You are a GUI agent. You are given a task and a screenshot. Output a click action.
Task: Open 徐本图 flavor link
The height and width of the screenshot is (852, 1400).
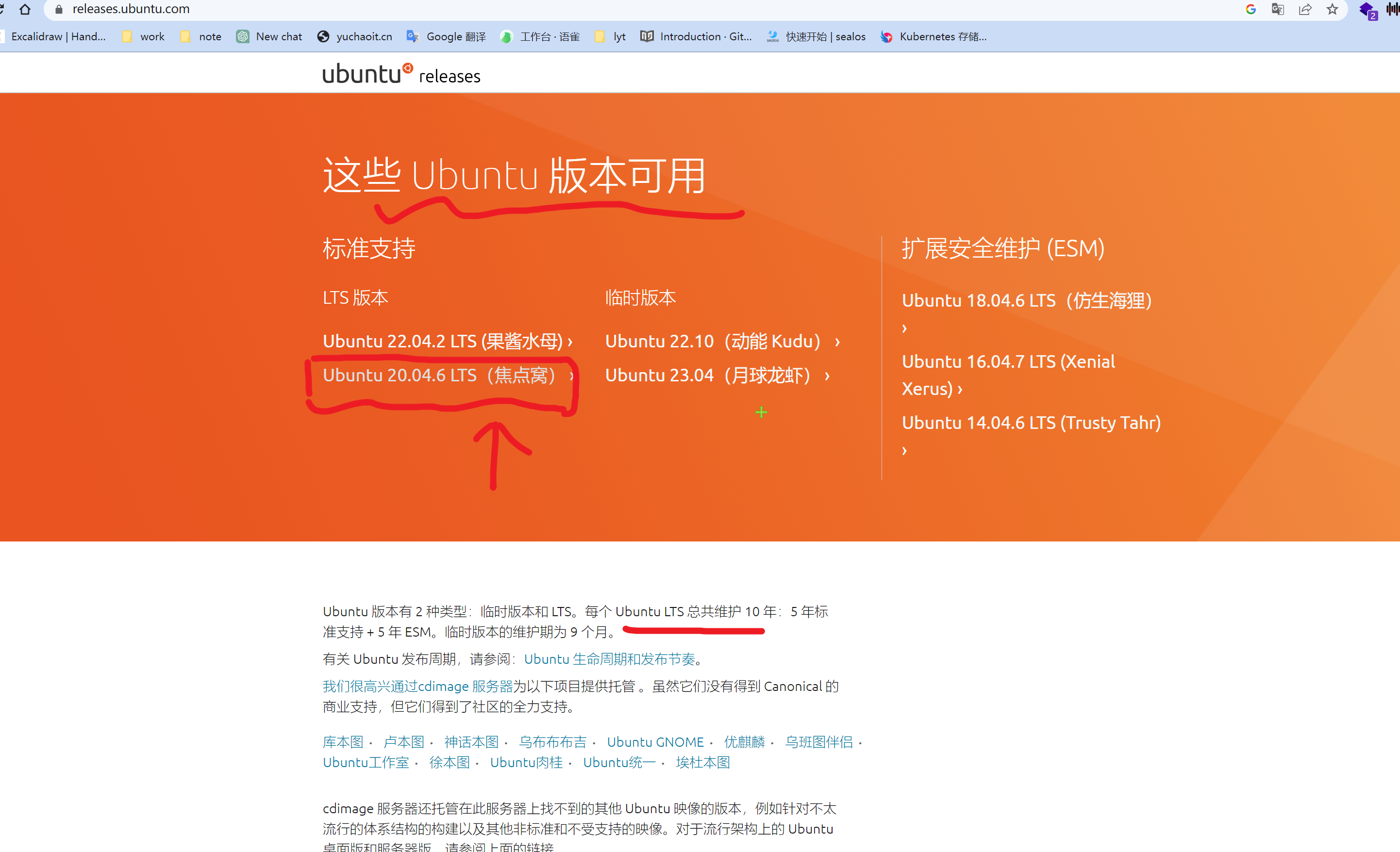coord(450,762)
